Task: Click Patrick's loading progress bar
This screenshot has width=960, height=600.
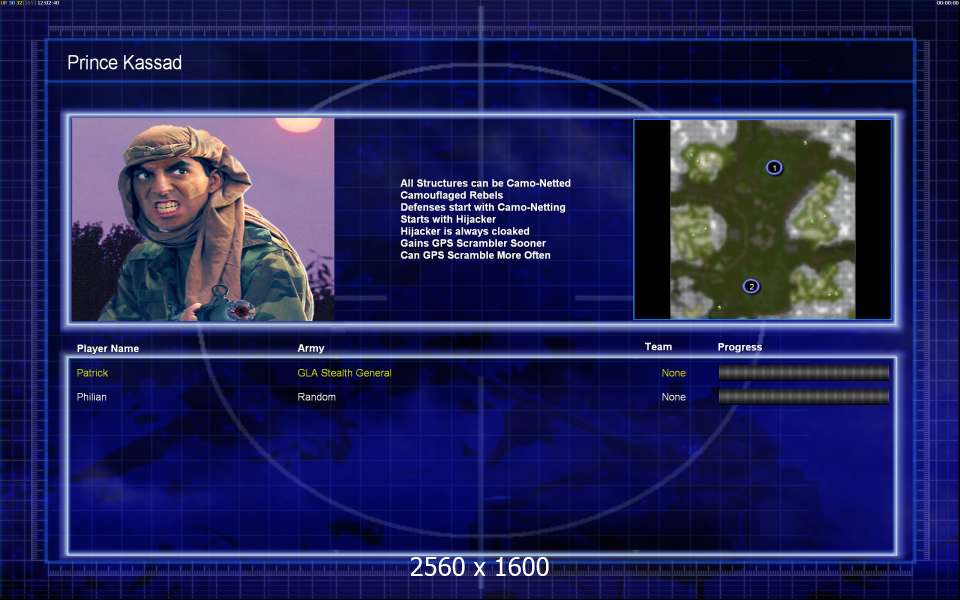Action: (x=803, y=373)
